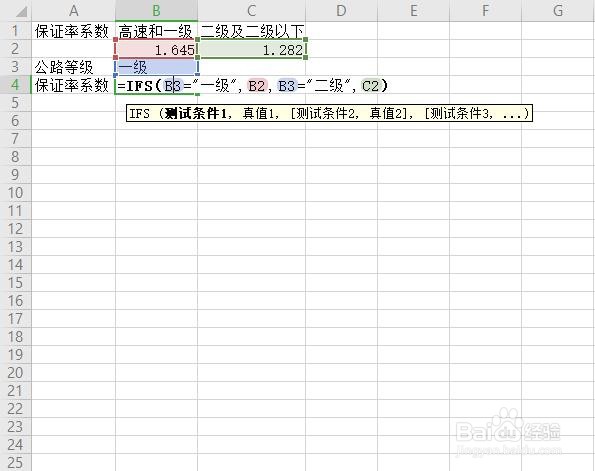The width and height of the screenshot is (595, 471).
Task: Click cell A4 containing 保证率系数
Action: point(74,85)
